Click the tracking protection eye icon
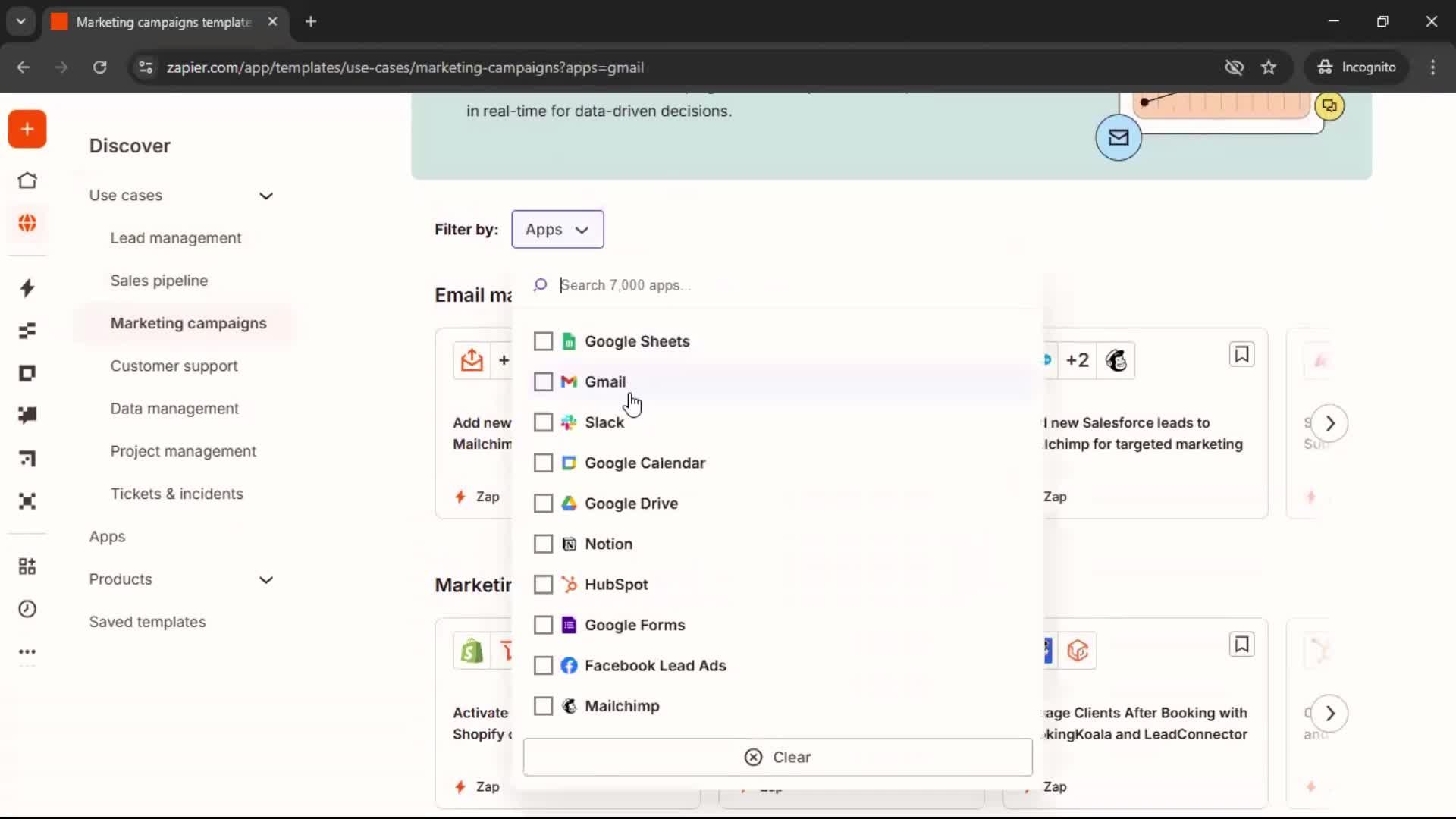The width and height of the screenshot is (1456, 819). [x=1234, y=67]
